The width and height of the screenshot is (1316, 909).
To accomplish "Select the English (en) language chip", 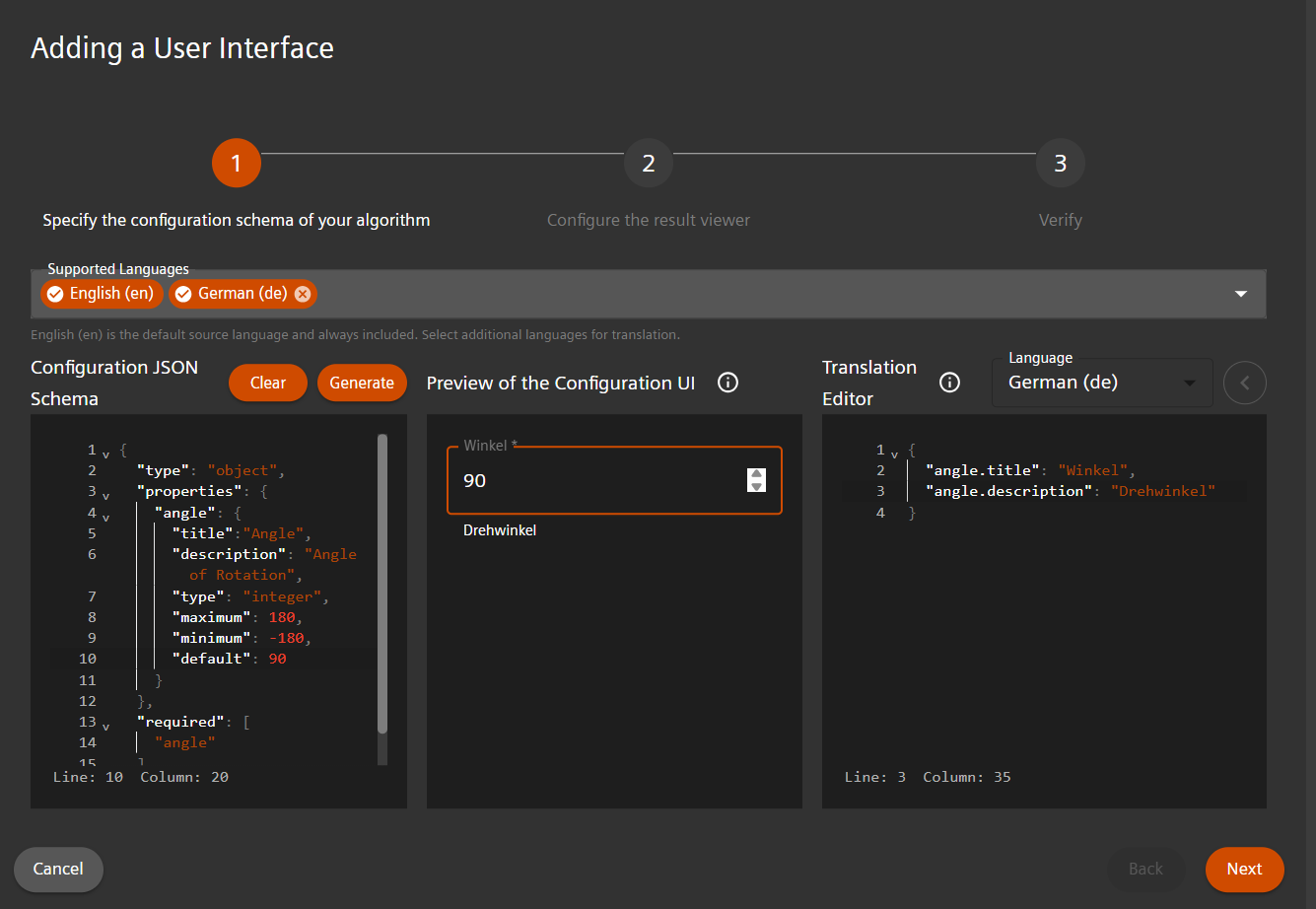I will 102,294.
